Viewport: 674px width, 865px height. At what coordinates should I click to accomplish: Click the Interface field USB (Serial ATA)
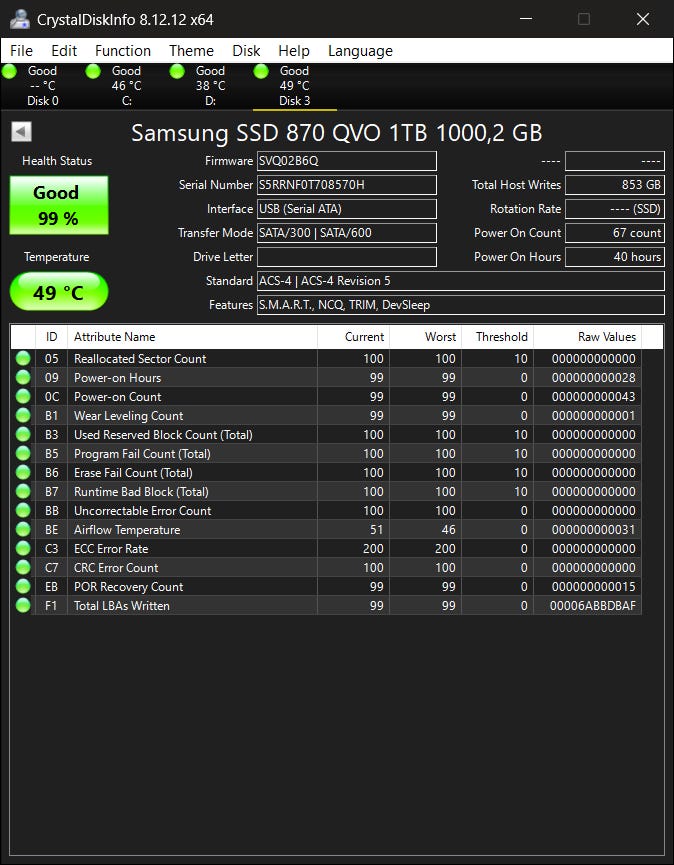click(347, 209)
